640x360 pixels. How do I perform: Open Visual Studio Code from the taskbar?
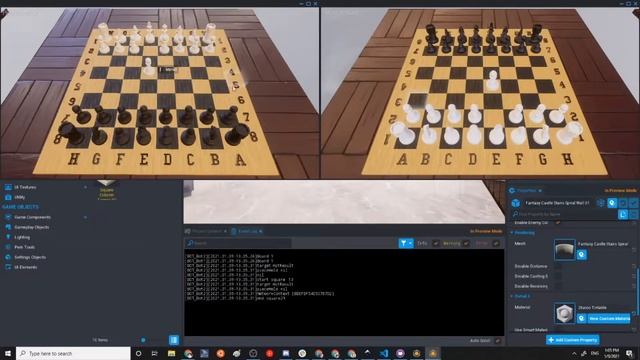click(384, 353)
